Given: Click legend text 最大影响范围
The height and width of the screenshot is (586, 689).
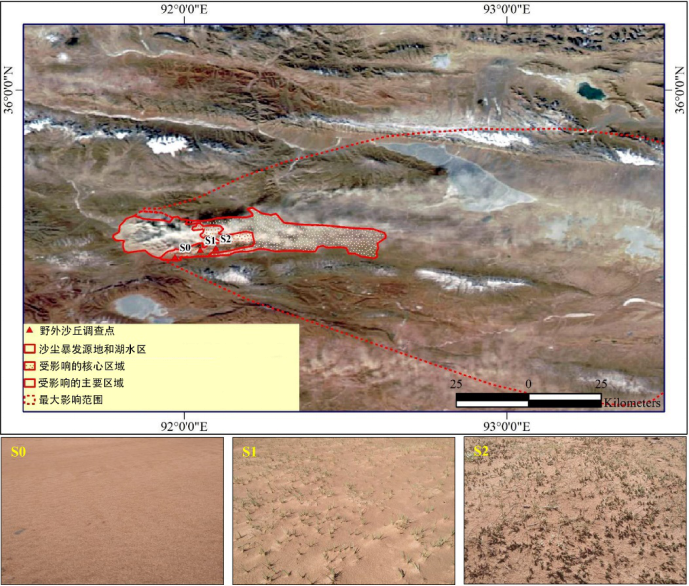Looking at the screenshot, I should point(71,400).
